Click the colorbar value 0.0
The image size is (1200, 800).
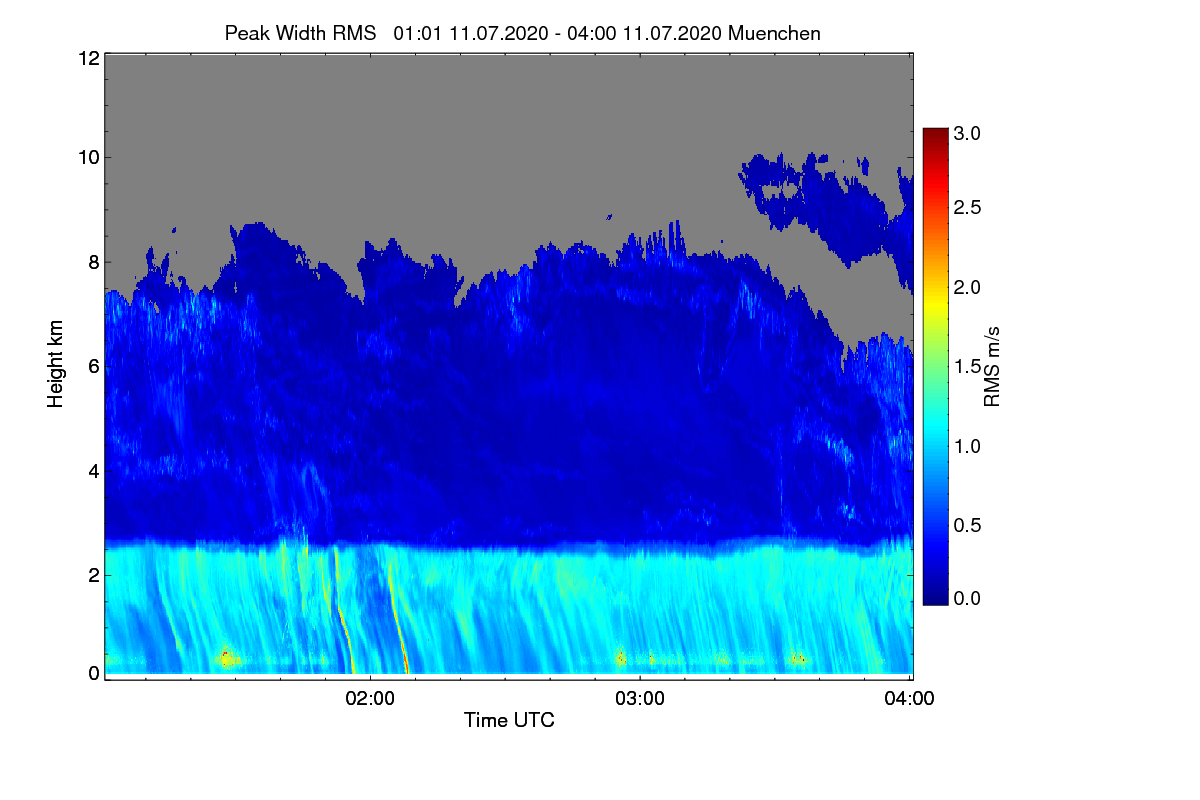click(x=967, y=598)
